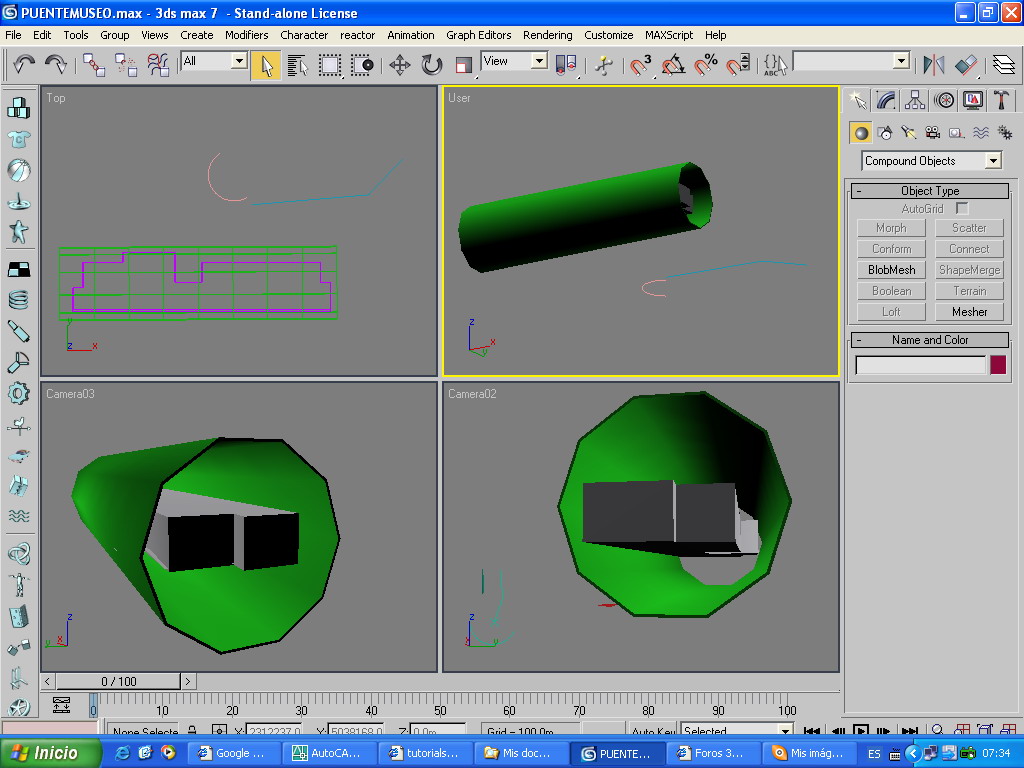Open the Animation menu
This screenshot has width=1024, height=768.
(410, 35)
